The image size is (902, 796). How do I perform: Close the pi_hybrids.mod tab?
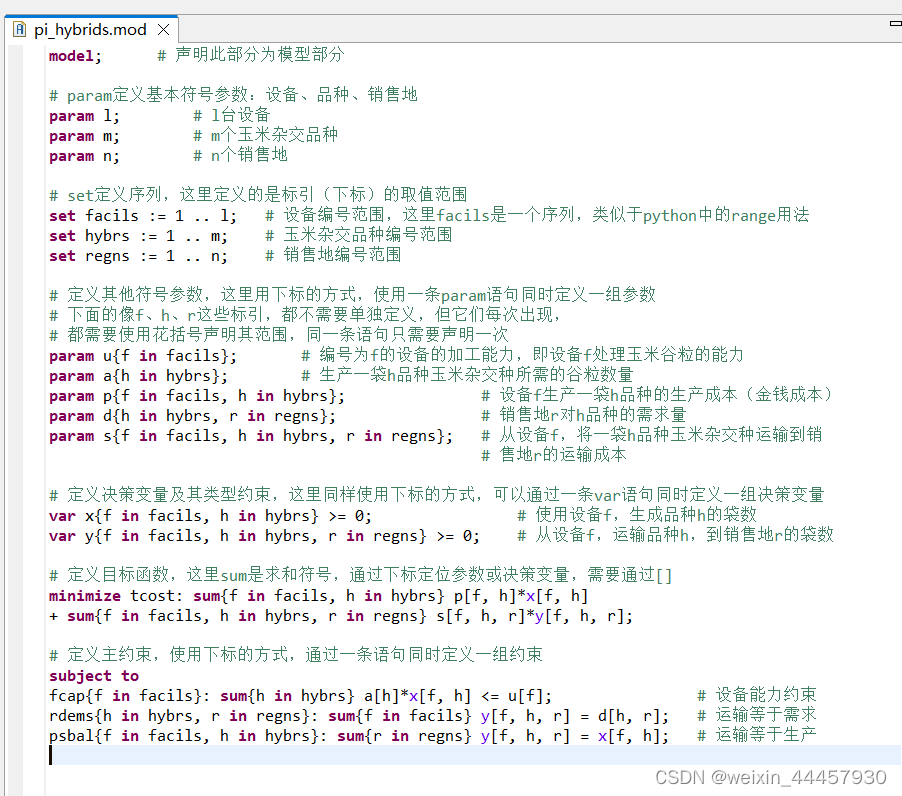[164, 29]
